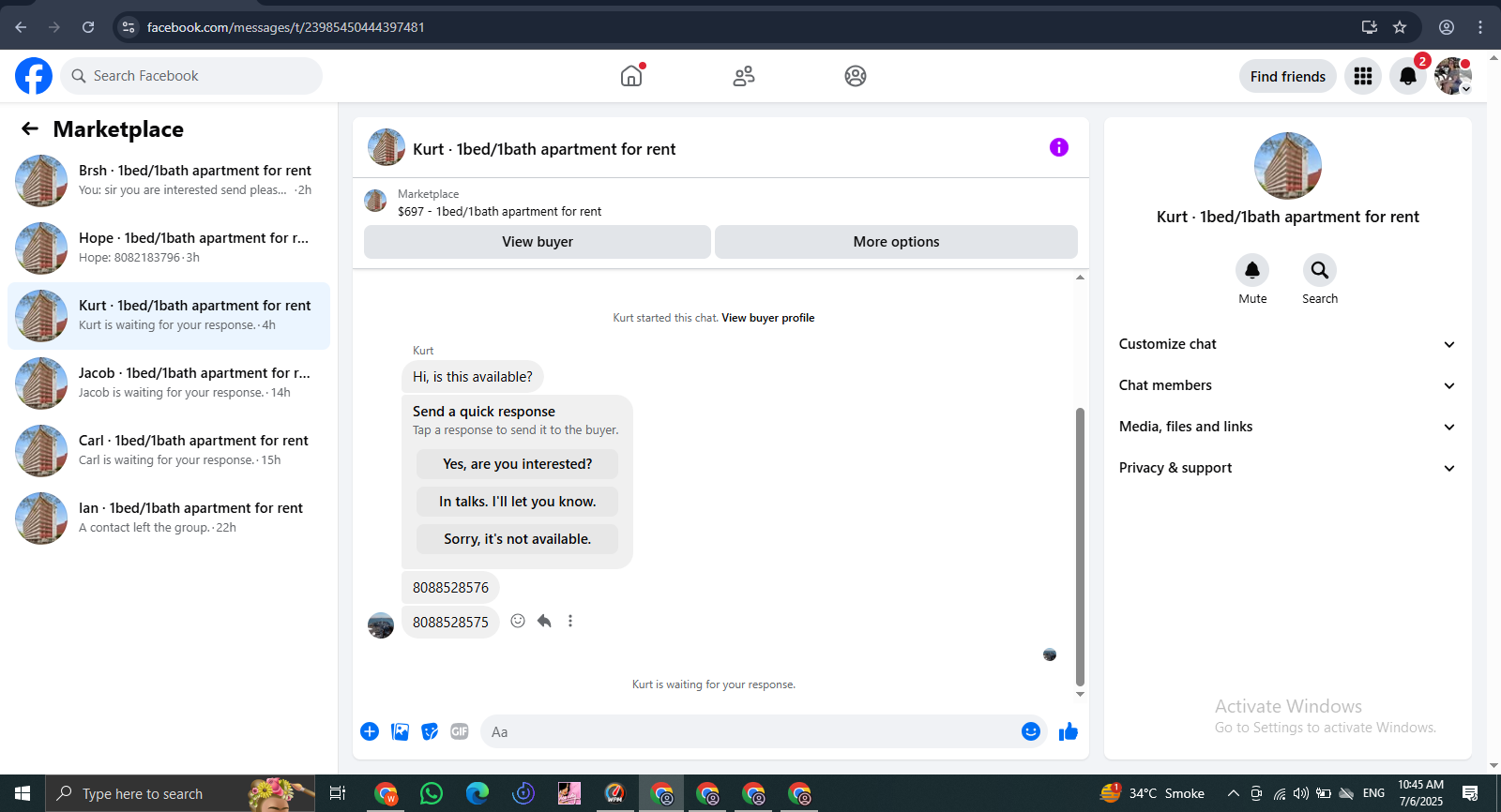Open the Groups icon in top navigation
This screenshot has width=1501, height=812.
pyautogui.click(x=856, y=76)
